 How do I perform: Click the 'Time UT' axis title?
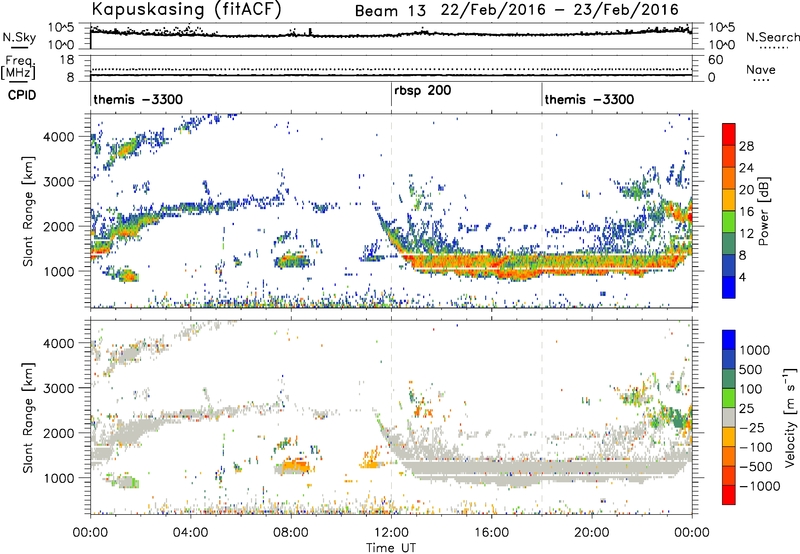[391, 548]
